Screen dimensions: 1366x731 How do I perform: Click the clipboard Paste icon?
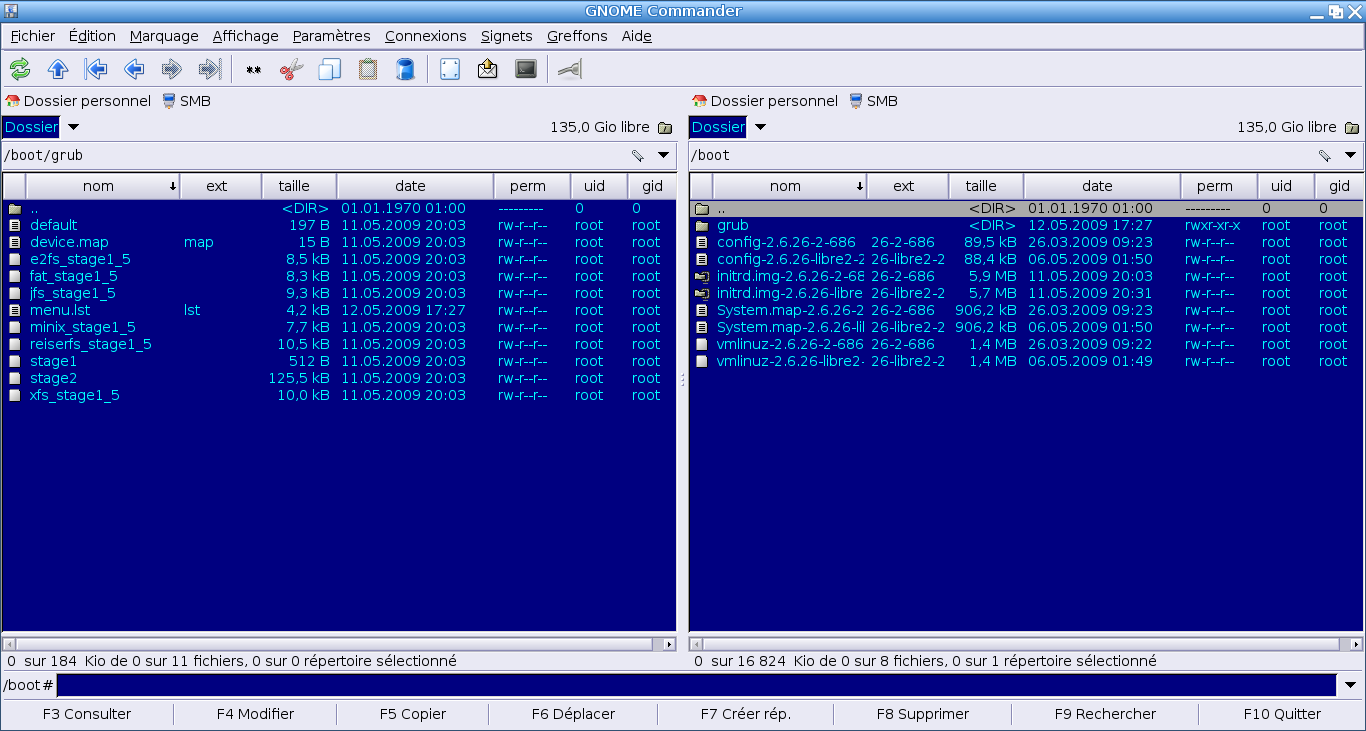(367, 69)
